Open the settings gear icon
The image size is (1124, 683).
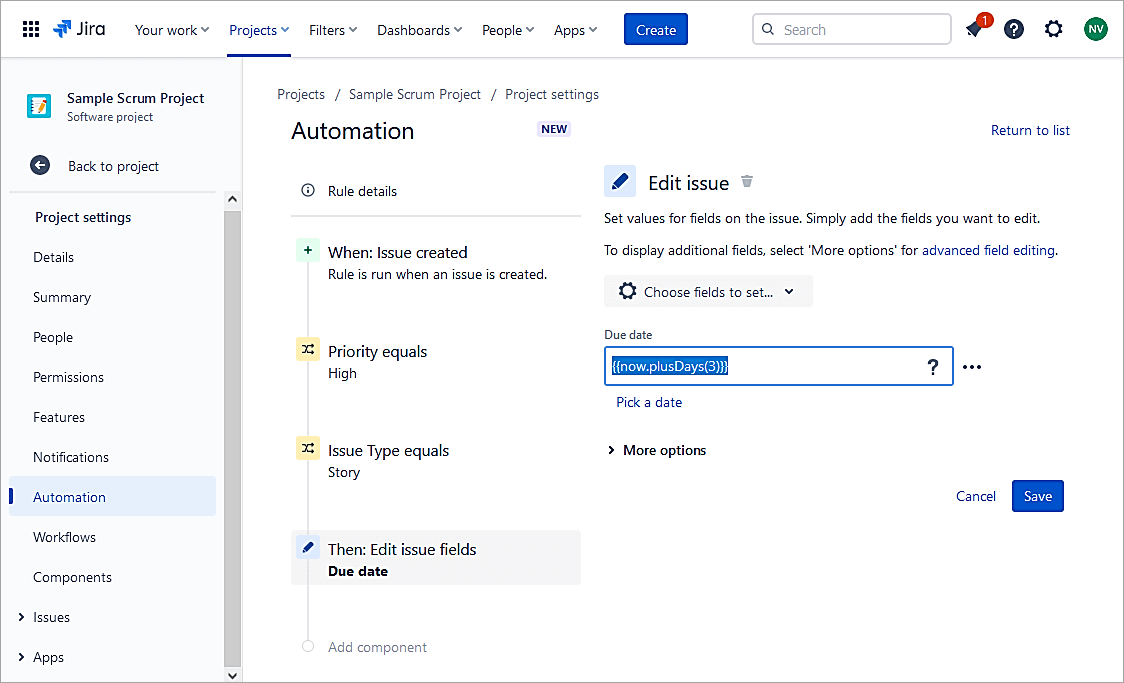1054,29
